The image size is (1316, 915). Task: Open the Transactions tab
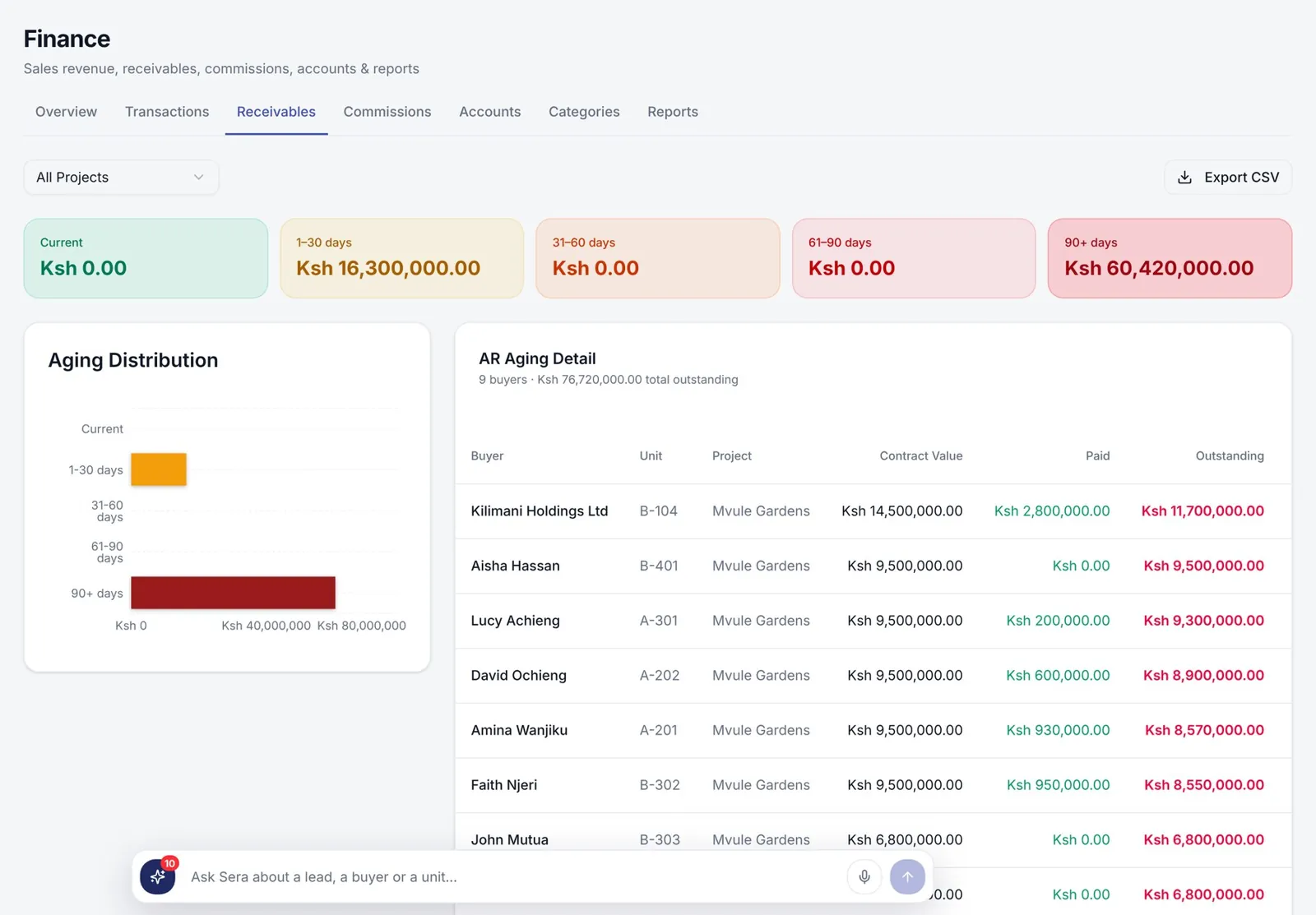pos(167,112)
